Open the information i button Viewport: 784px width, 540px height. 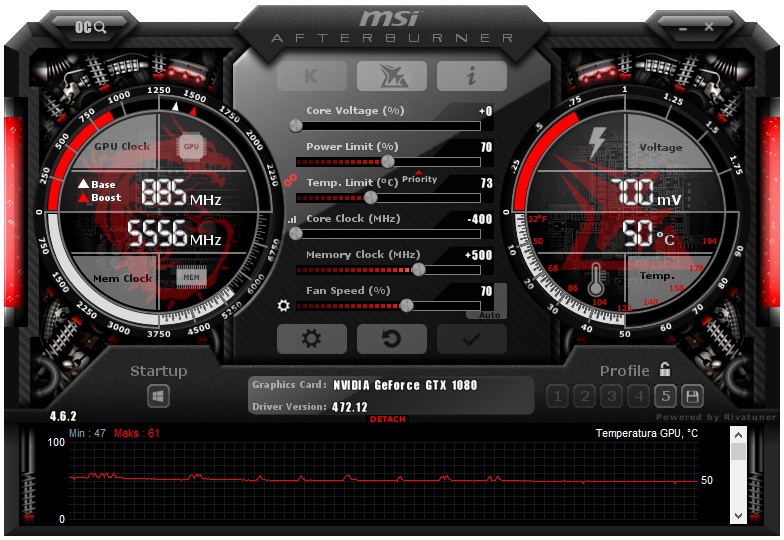(472, 76)
